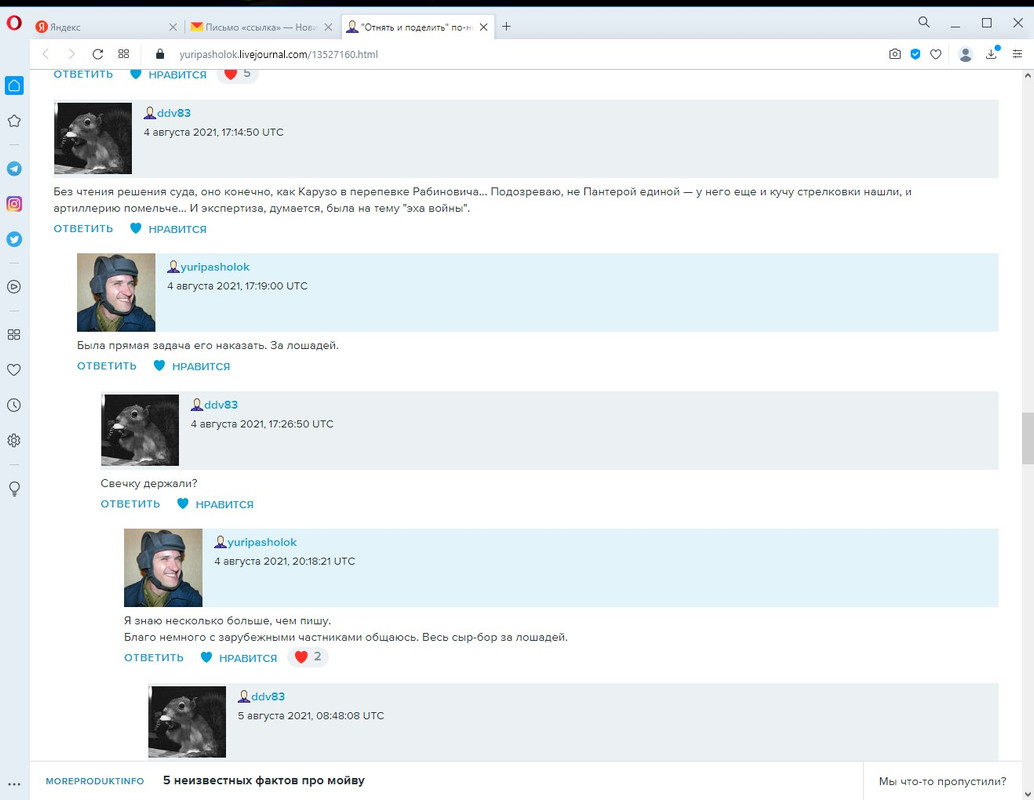
Task: View the 2 likes heart counter
Action: point(308,657)
